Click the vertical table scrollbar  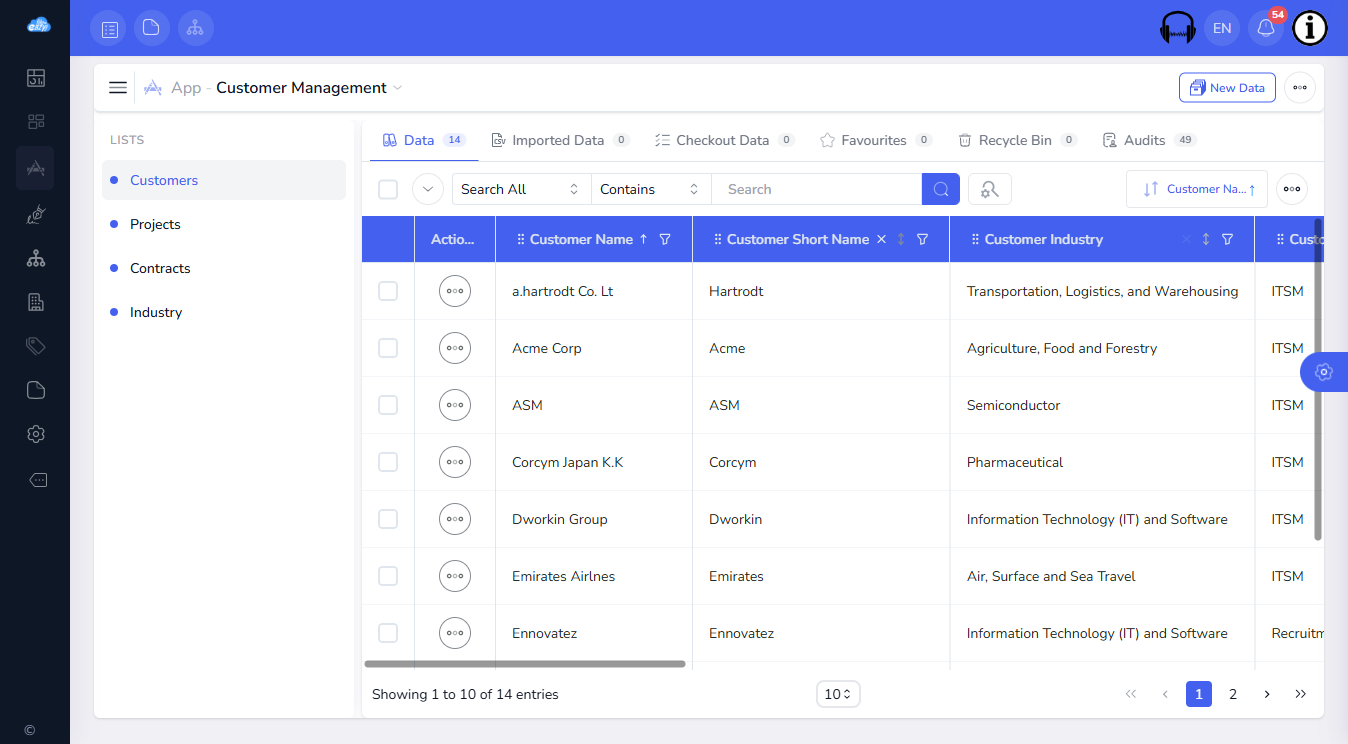pos(1318,380)
